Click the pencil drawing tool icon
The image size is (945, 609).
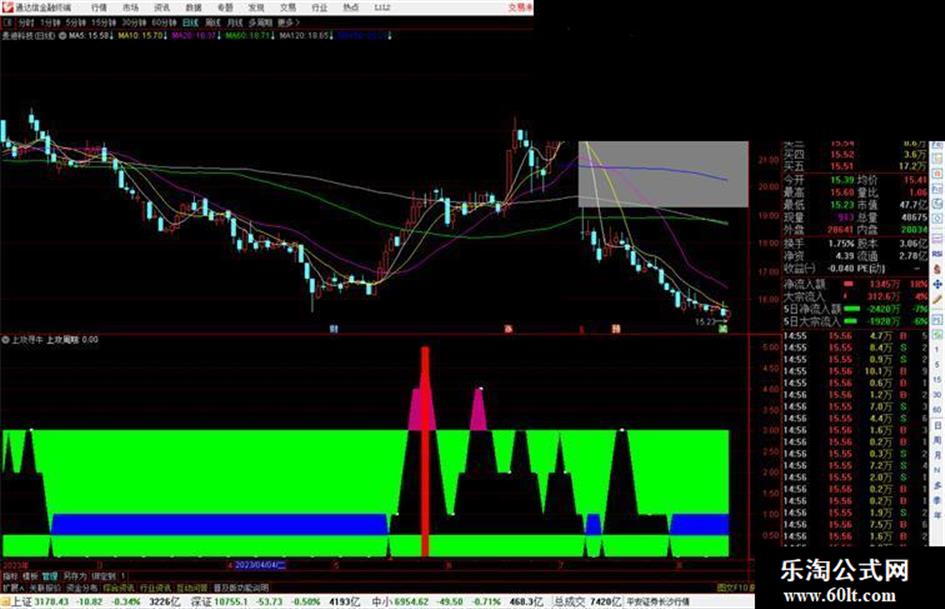pos(937,299)
